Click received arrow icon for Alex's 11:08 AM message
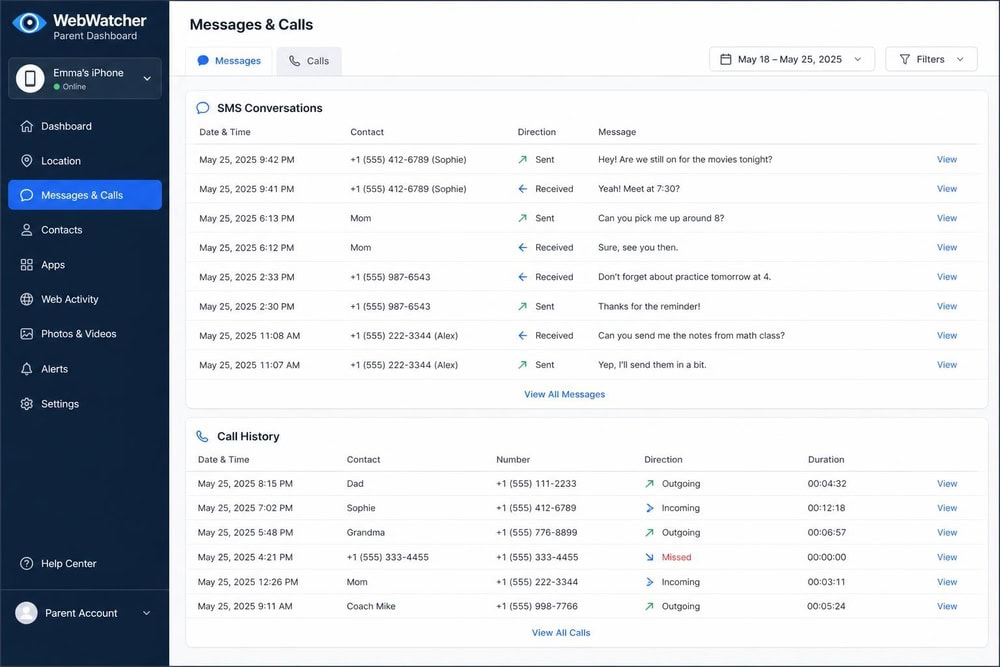The height and width of the screenshot is (667, 1000). (522, 335)
